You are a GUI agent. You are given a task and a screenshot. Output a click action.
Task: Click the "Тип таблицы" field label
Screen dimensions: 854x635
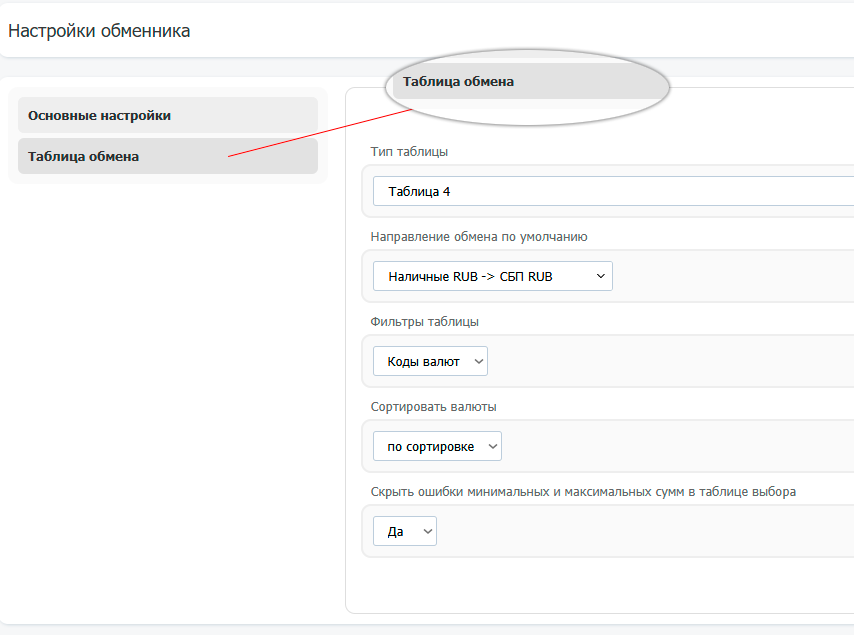tap(409, 152)
